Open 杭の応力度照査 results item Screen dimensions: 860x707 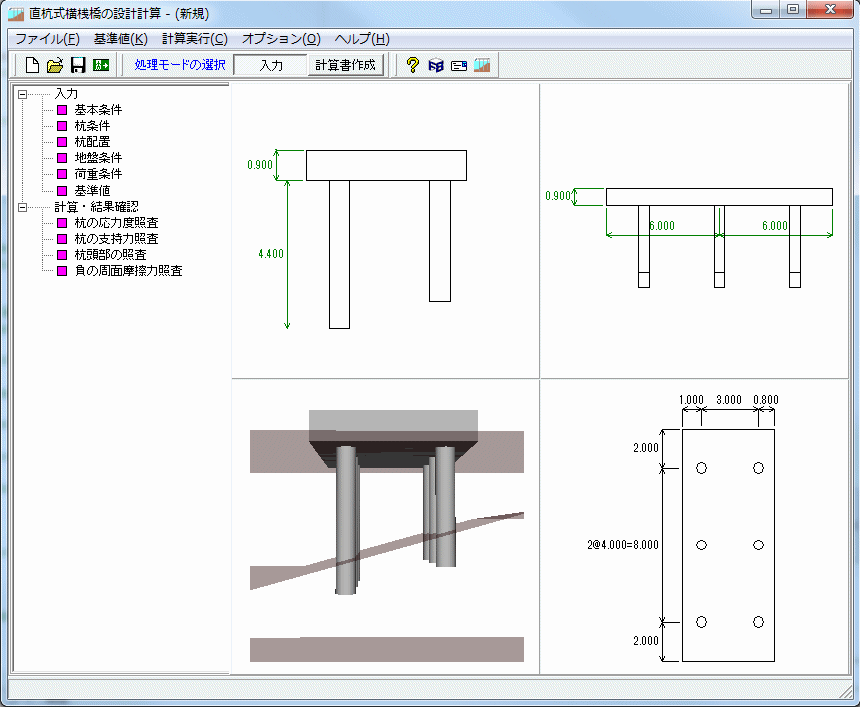[116, 223]
